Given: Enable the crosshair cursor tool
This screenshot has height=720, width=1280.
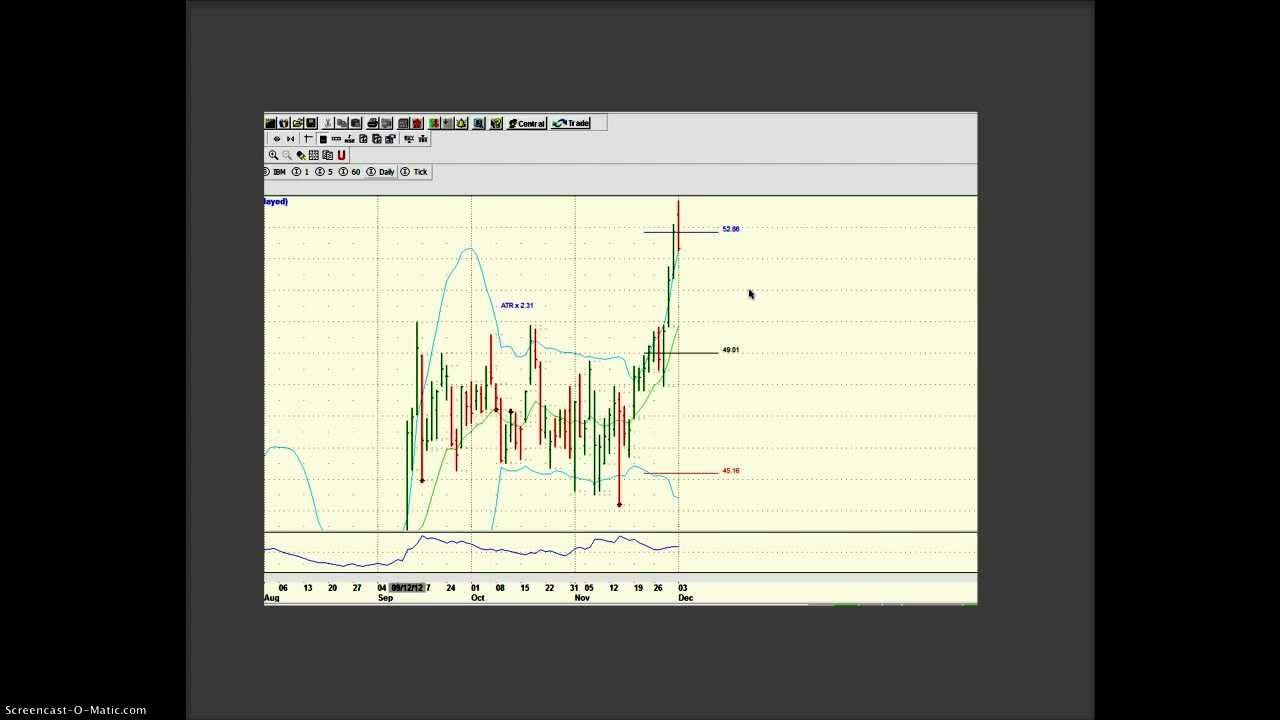Looking at the screenshot, I should point(308,139).
